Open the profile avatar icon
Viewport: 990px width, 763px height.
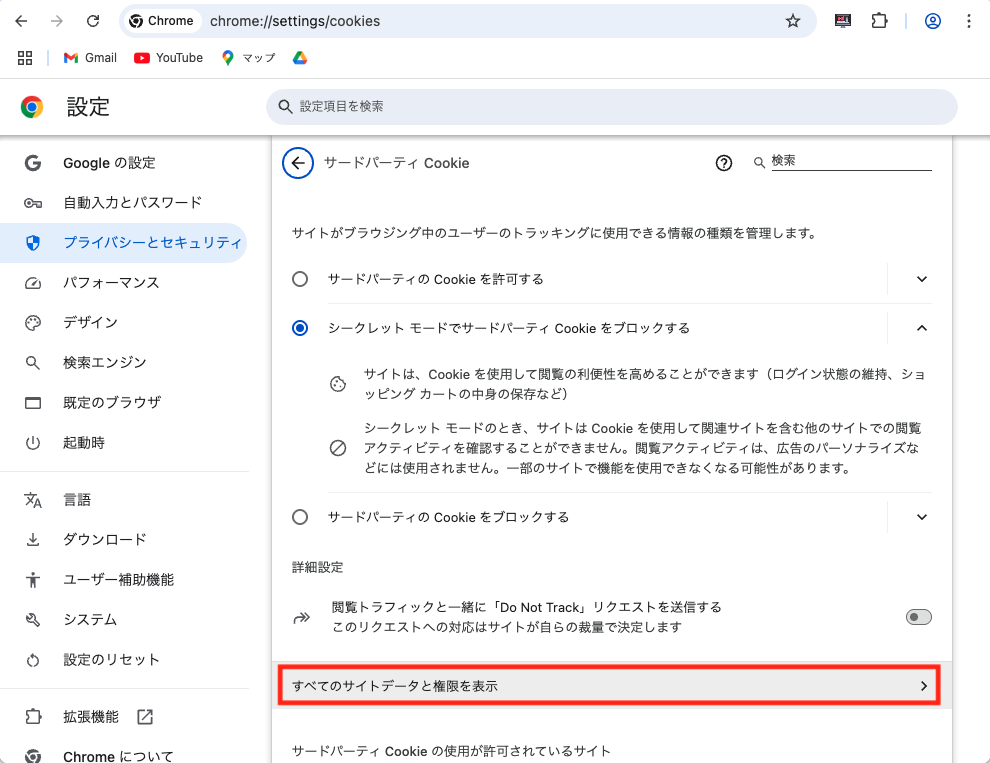[x=933, y=21]
